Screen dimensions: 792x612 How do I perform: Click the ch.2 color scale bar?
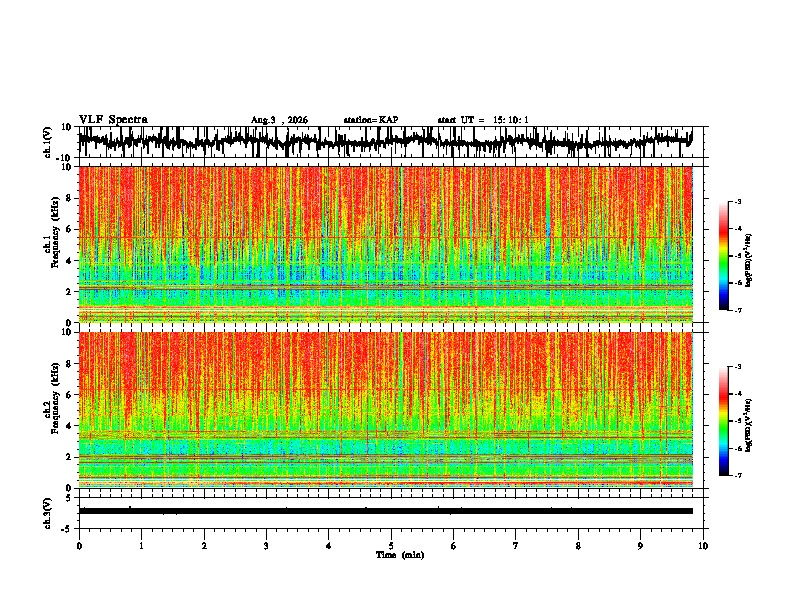coord(723,421)
